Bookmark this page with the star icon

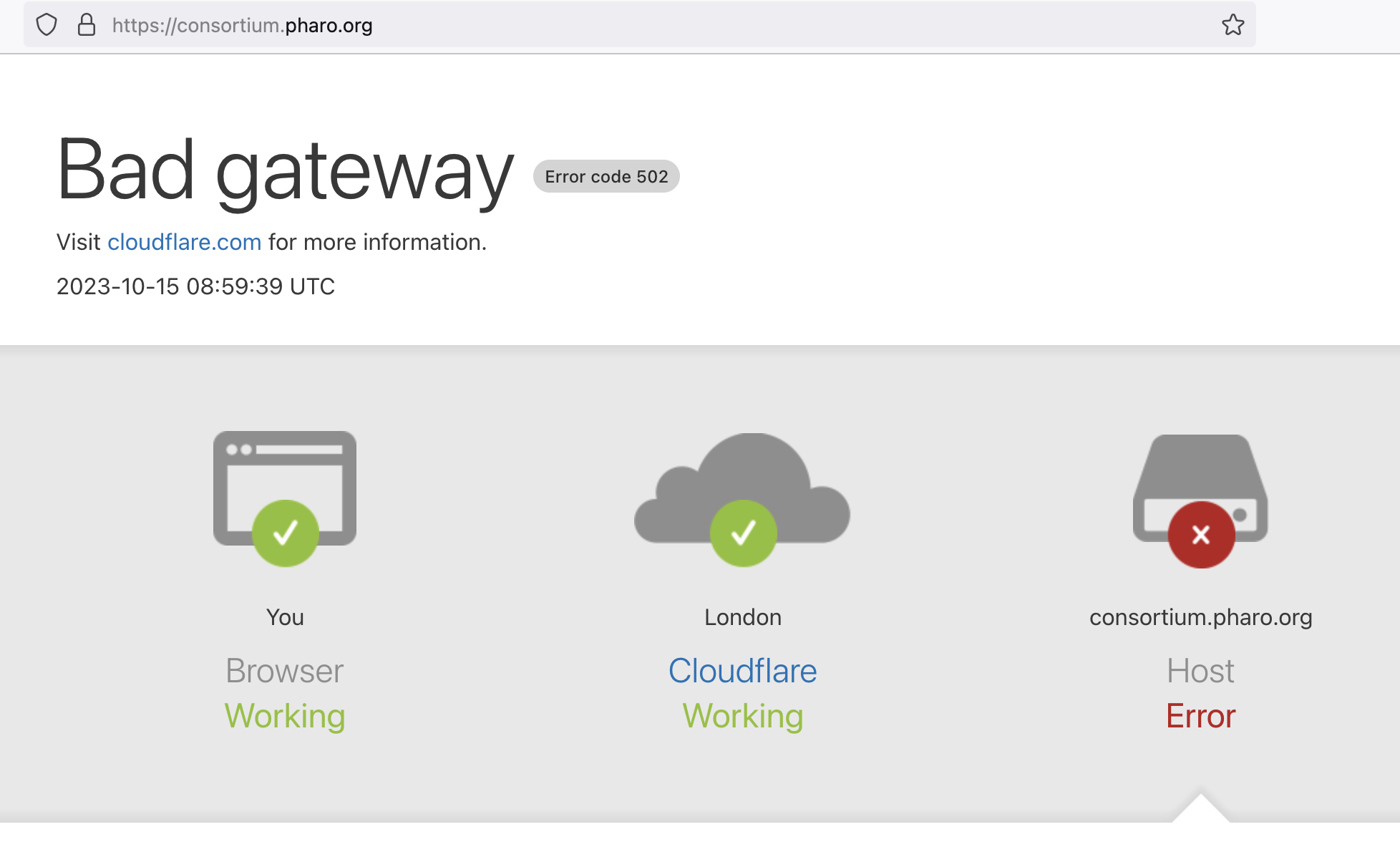1233,25
